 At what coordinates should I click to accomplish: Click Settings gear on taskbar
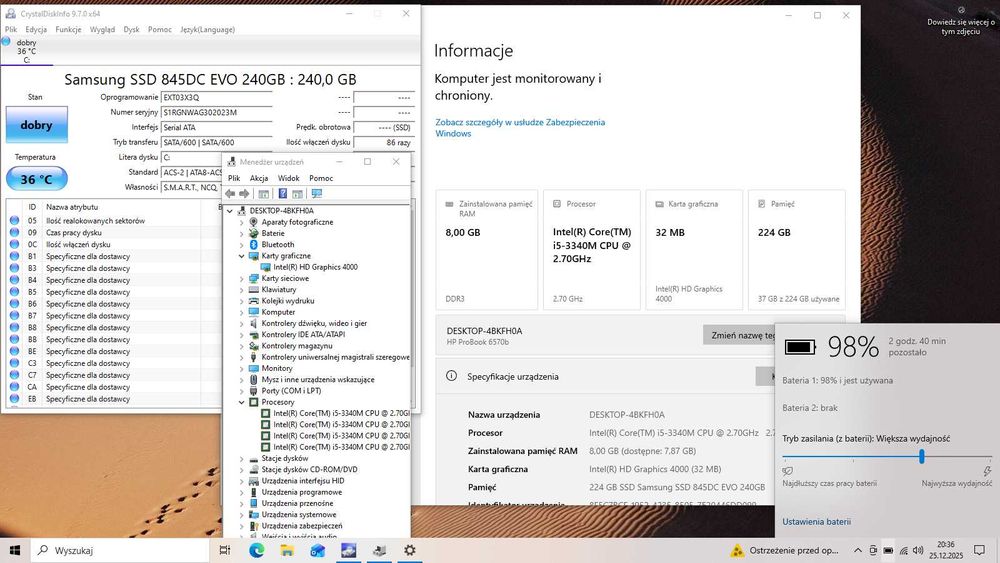pos(409,550)
